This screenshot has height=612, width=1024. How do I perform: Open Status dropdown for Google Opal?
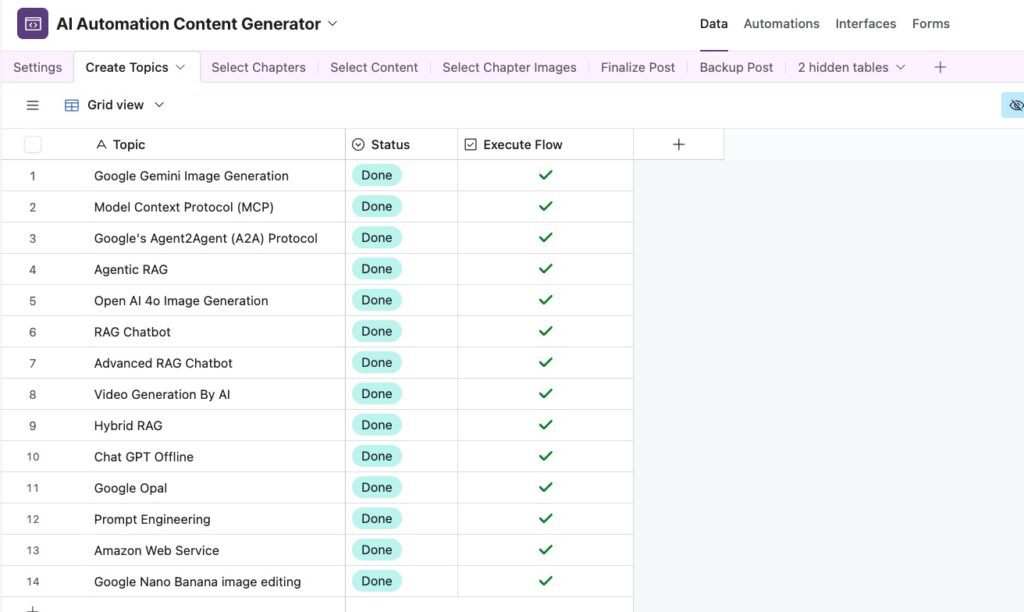[x=377, y=488]
